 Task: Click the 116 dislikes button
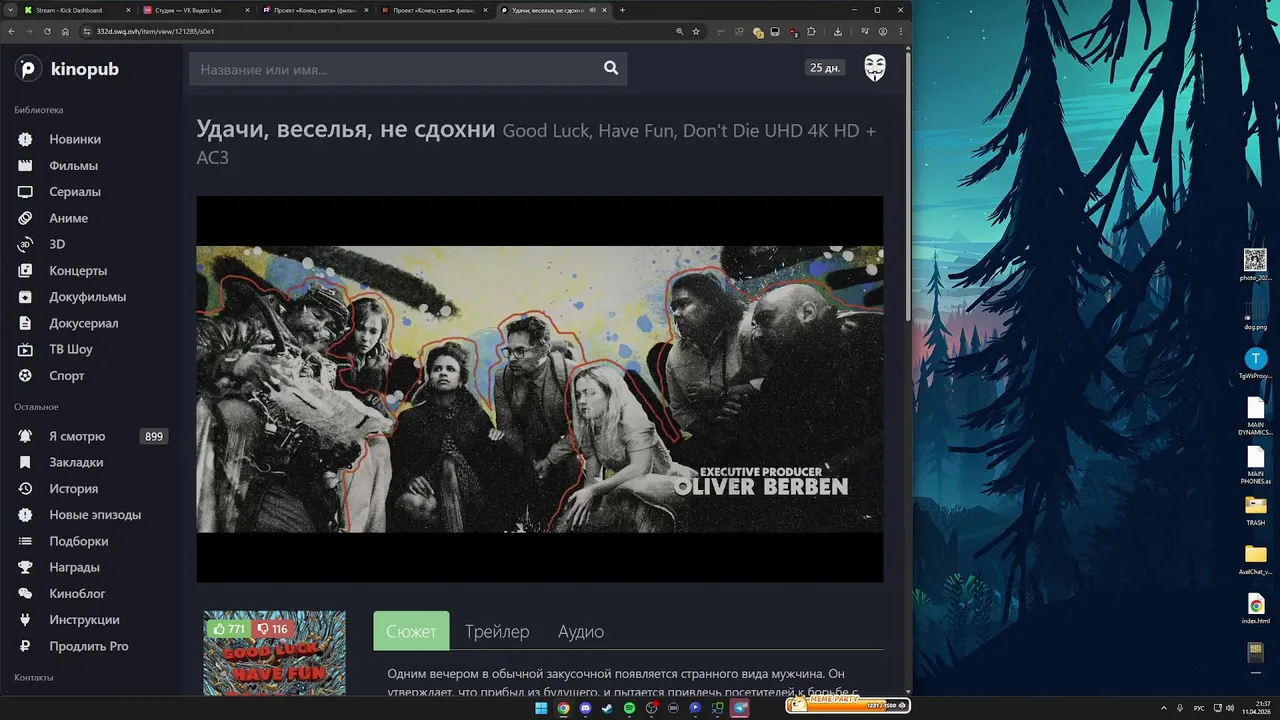pos(272,629)
